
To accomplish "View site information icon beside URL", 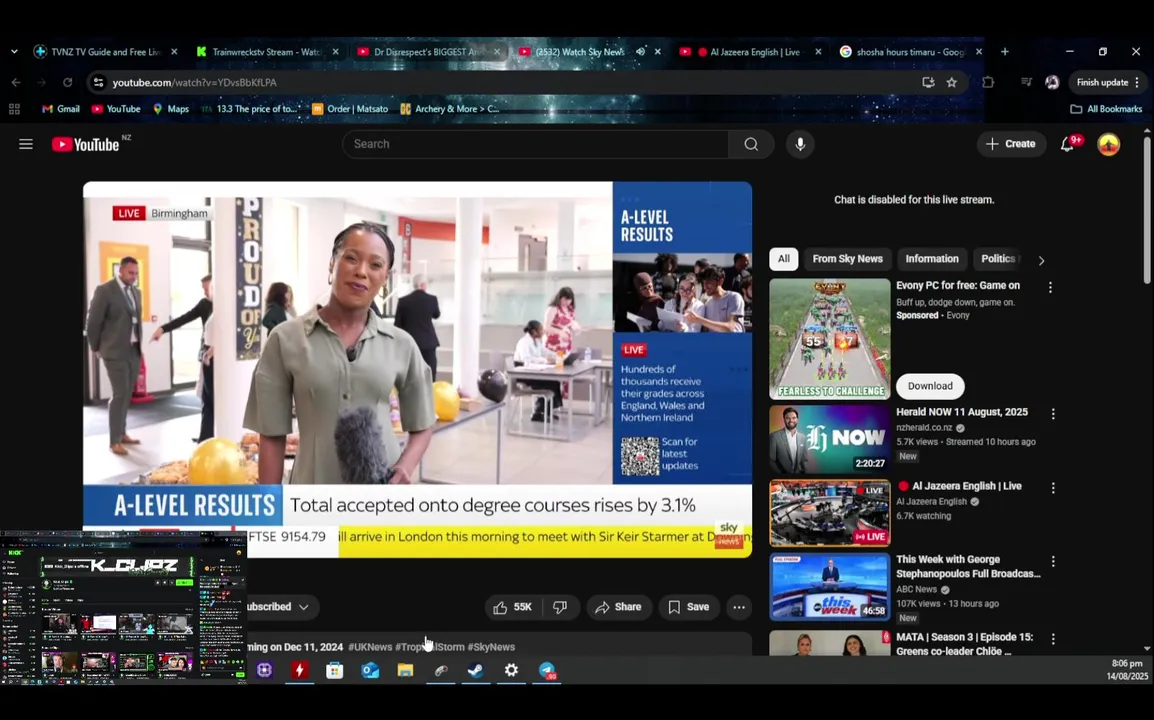I will pos(98,82).
